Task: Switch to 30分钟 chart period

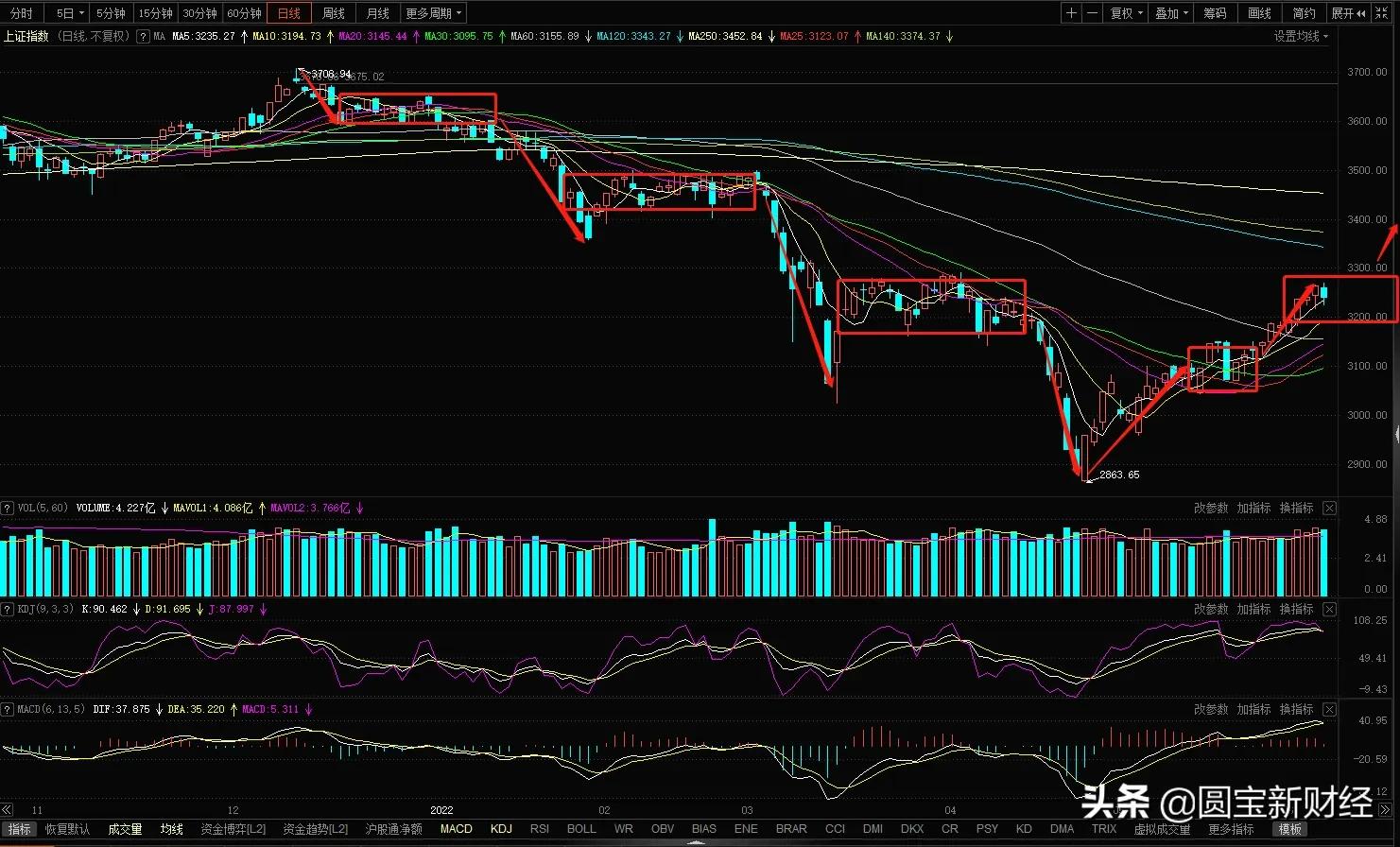Action: click(x=199, y=13)
